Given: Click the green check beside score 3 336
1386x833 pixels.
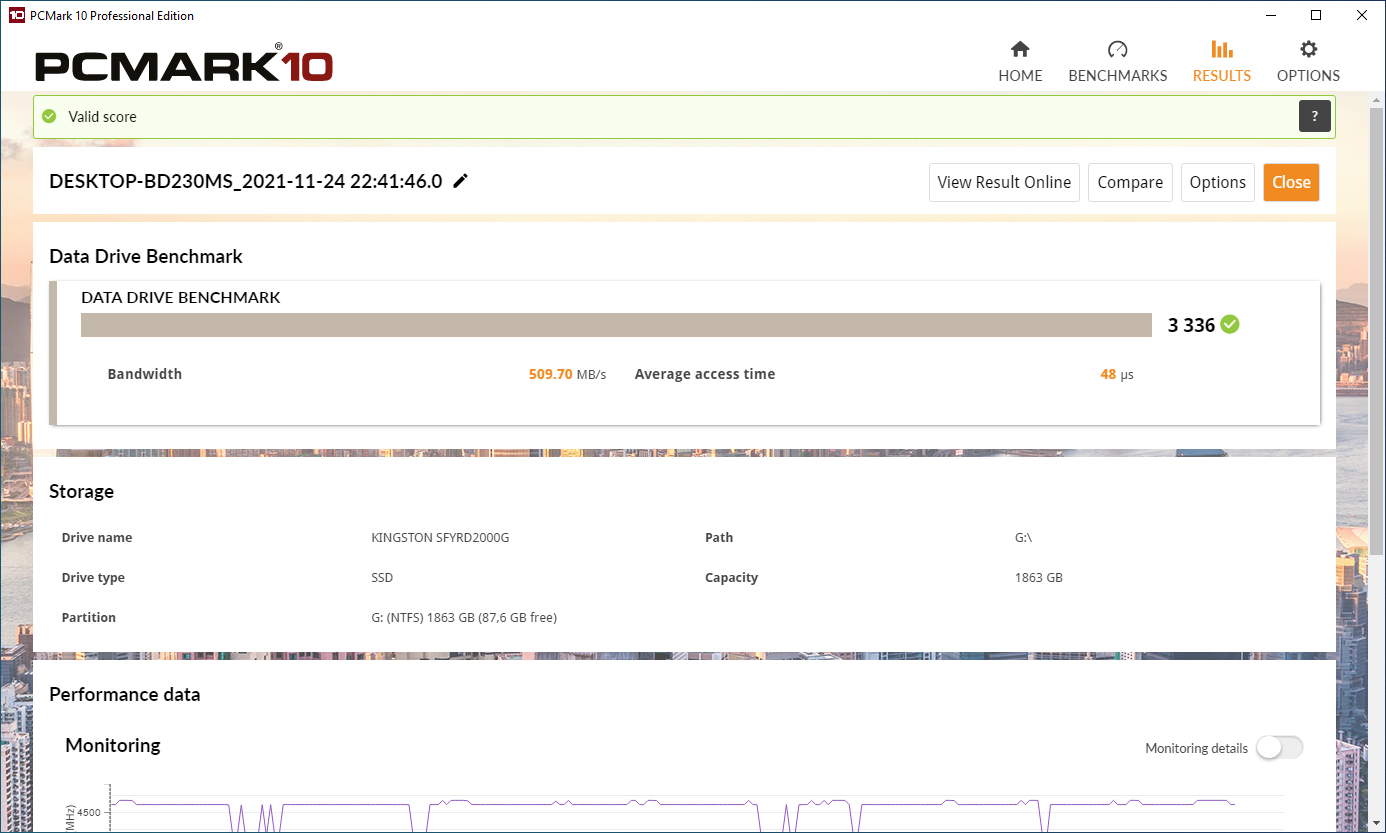Looking at the screenshot, I should tap(1230, 324).
